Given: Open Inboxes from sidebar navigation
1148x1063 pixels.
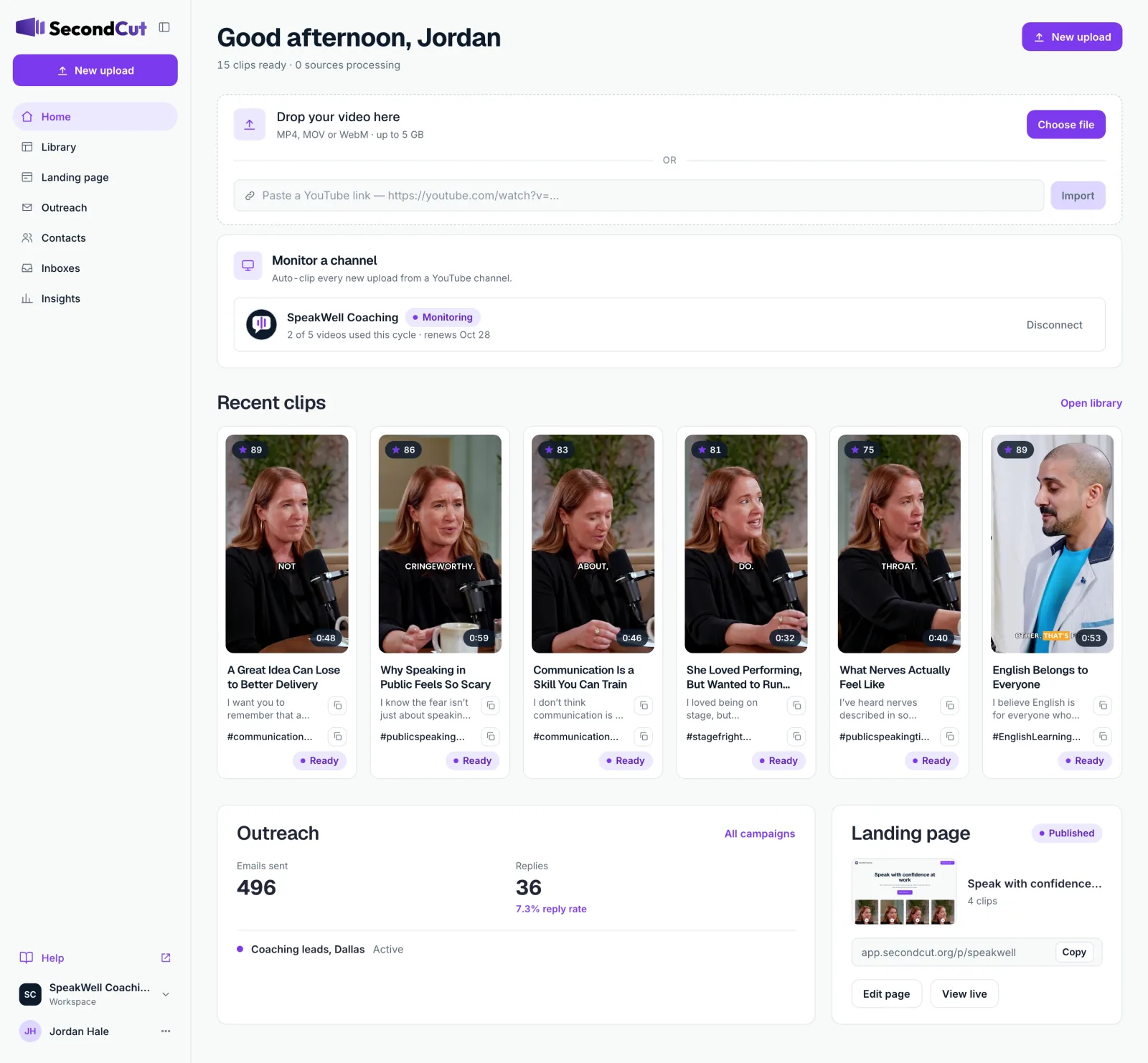Looking at the screenshot, I should pyautogui.click(x=95, y=268).
